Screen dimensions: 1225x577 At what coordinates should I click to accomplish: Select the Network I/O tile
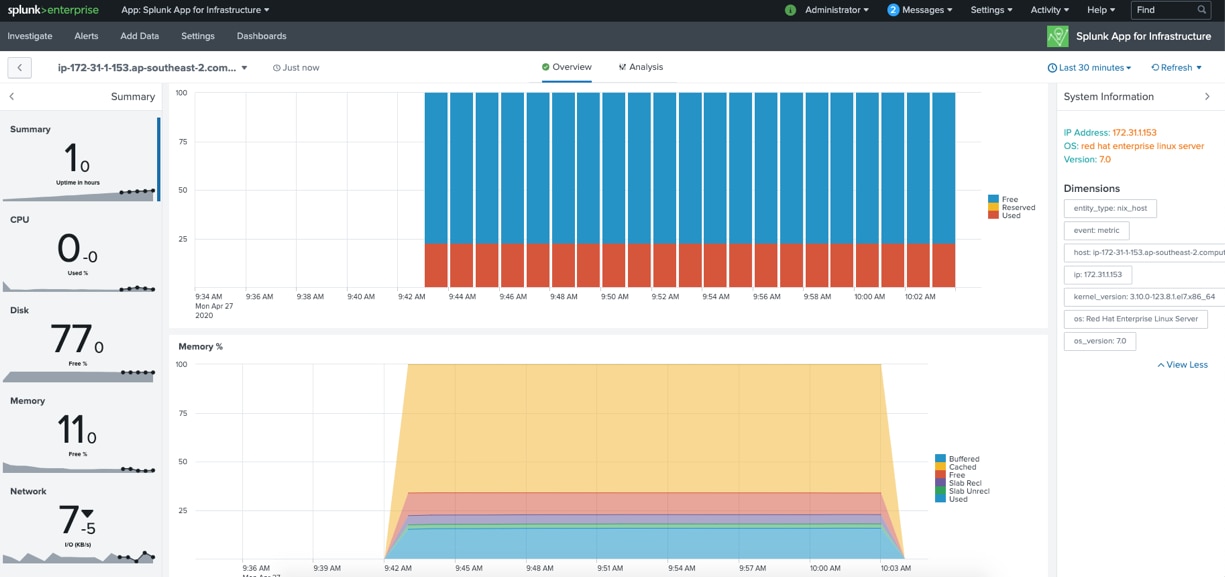pos(80,523)
